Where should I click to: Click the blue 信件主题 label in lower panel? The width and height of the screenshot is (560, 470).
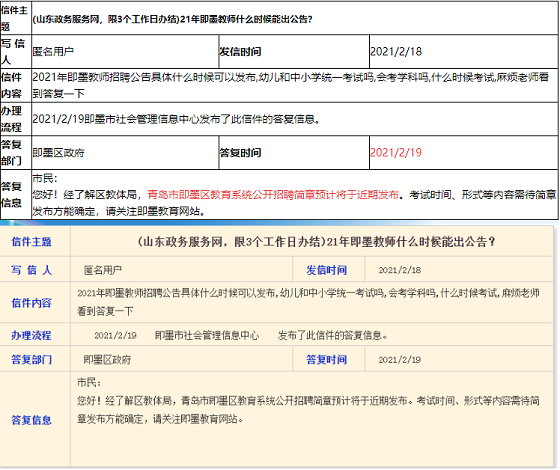tap(31, 242)
